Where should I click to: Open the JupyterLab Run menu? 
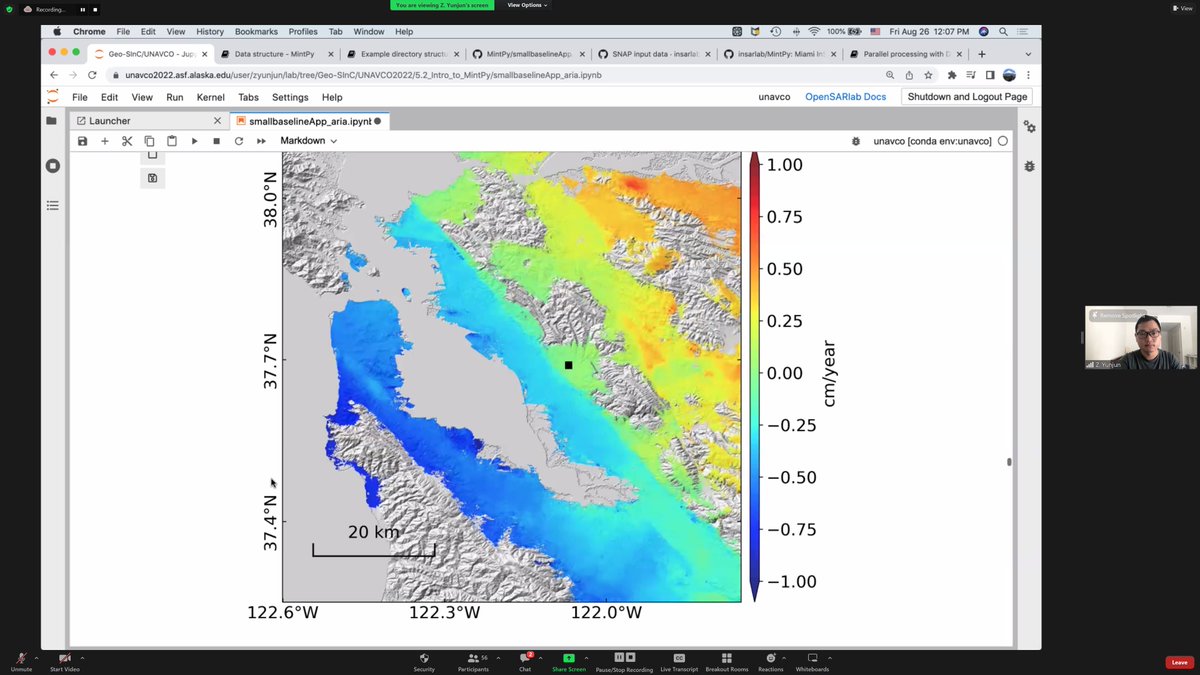(175, 97)
